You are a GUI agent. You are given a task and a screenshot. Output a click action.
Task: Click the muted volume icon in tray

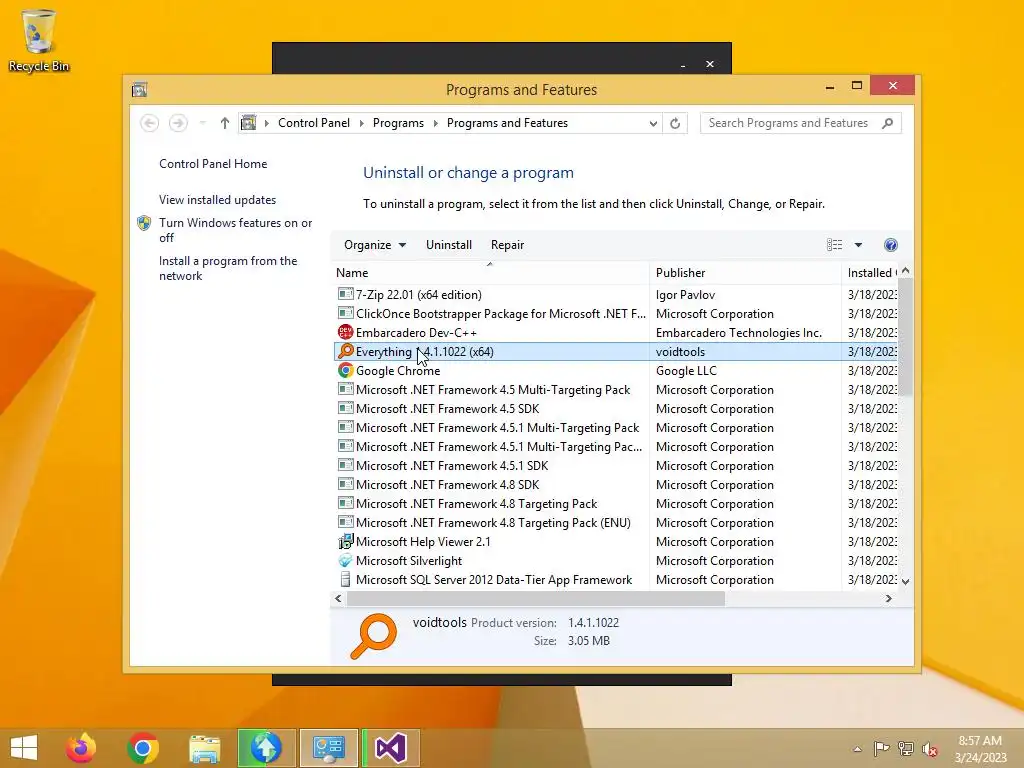click(x=930, y=749)
